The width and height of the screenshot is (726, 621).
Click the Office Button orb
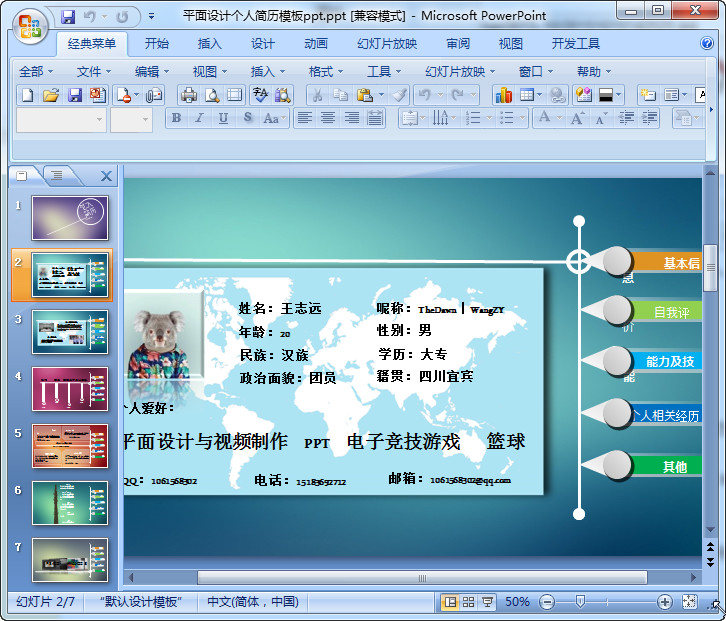pyautogui.click(x=30, y=27)
